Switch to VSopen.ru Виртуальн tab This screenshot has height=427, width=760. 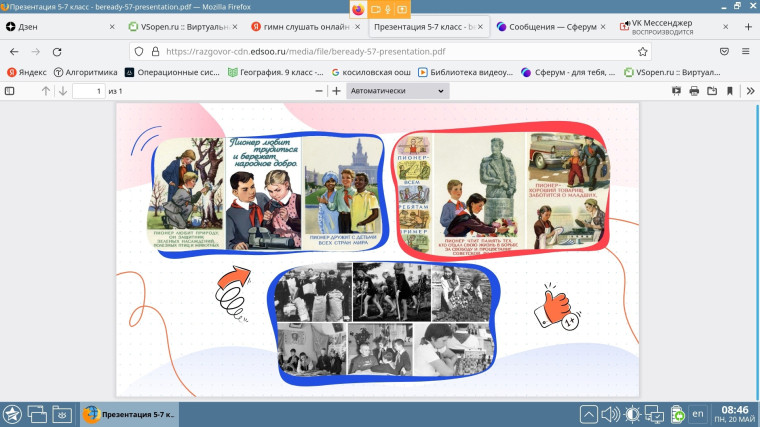tap(182, 27)
